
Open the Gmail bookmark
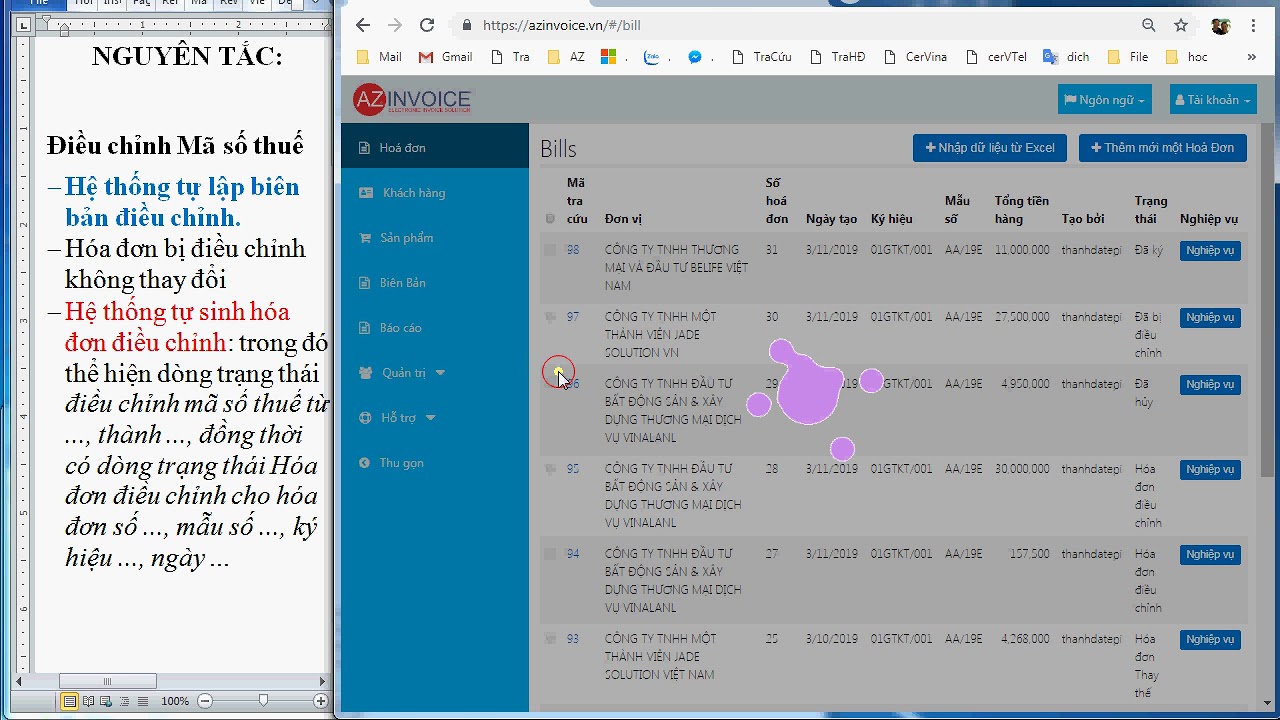445,57
